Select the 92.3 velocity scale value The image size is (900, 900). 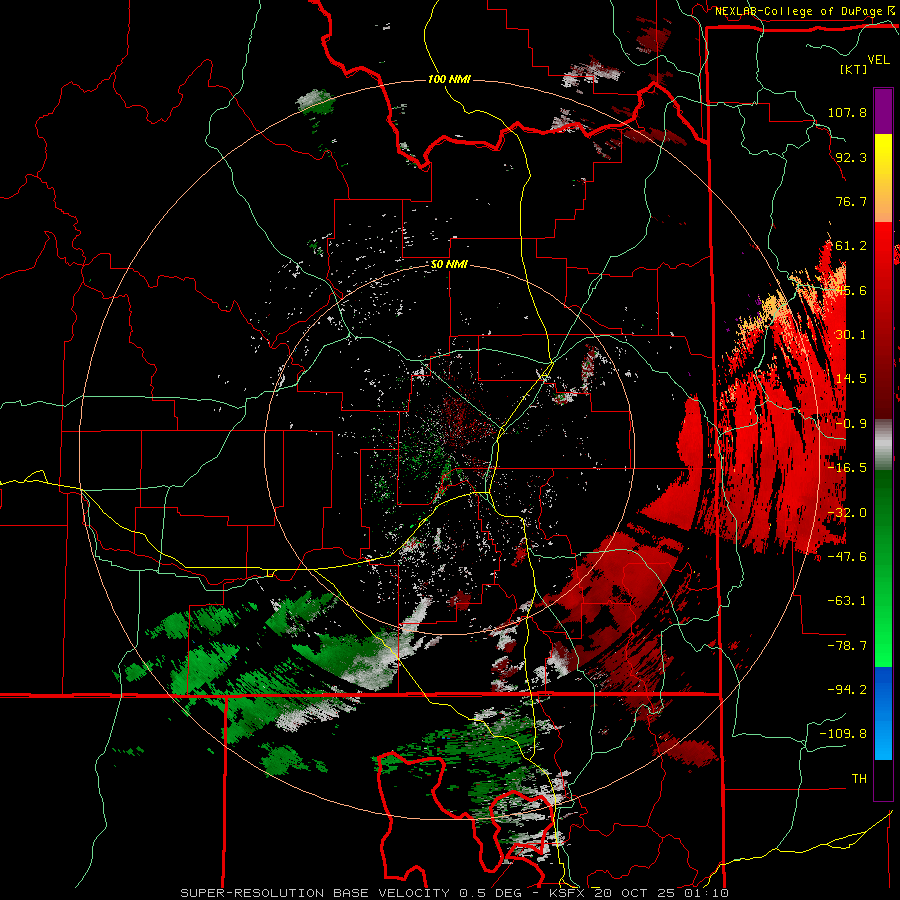tap(851, 157)
